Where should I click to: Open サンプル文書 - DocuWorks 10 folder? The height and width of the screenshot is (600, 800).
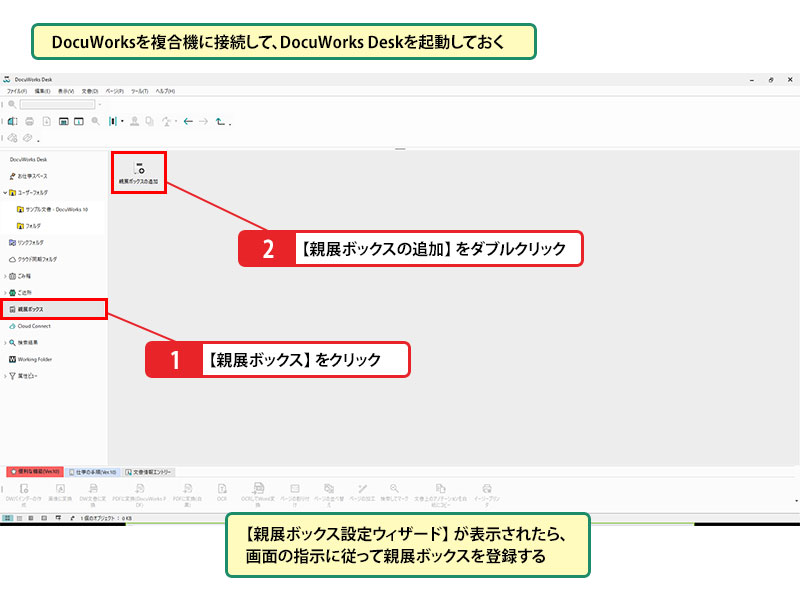[x=53, y=209]
